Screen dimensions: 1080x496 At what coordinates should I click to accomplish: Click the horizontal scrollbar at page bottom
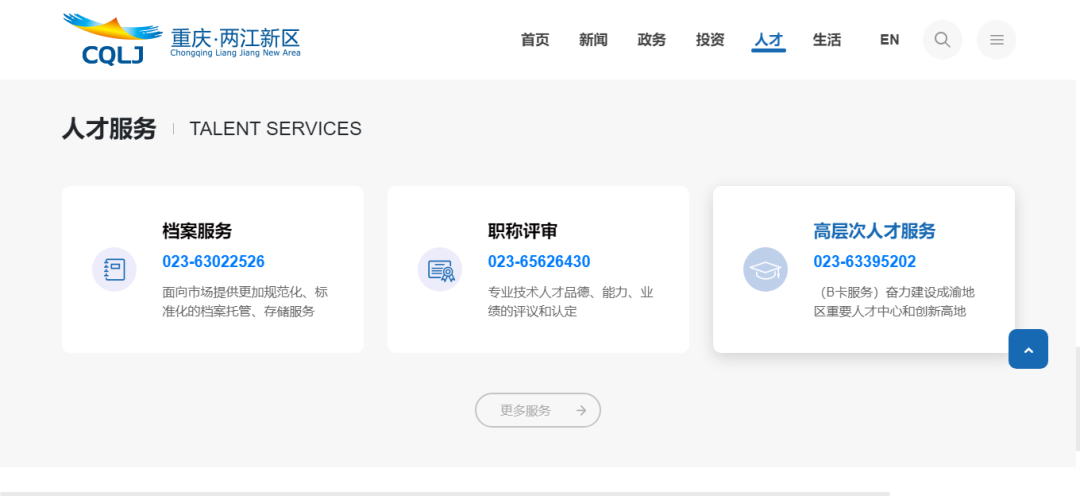coord(445,493)
